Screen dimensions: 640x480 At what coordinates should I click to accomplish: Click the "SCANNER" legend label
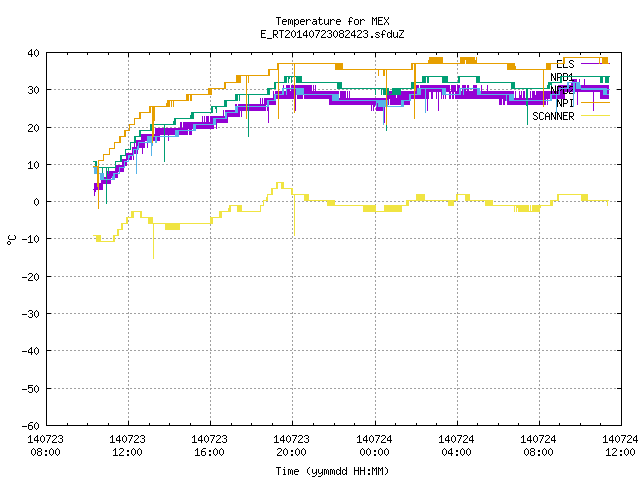[553, 116]
